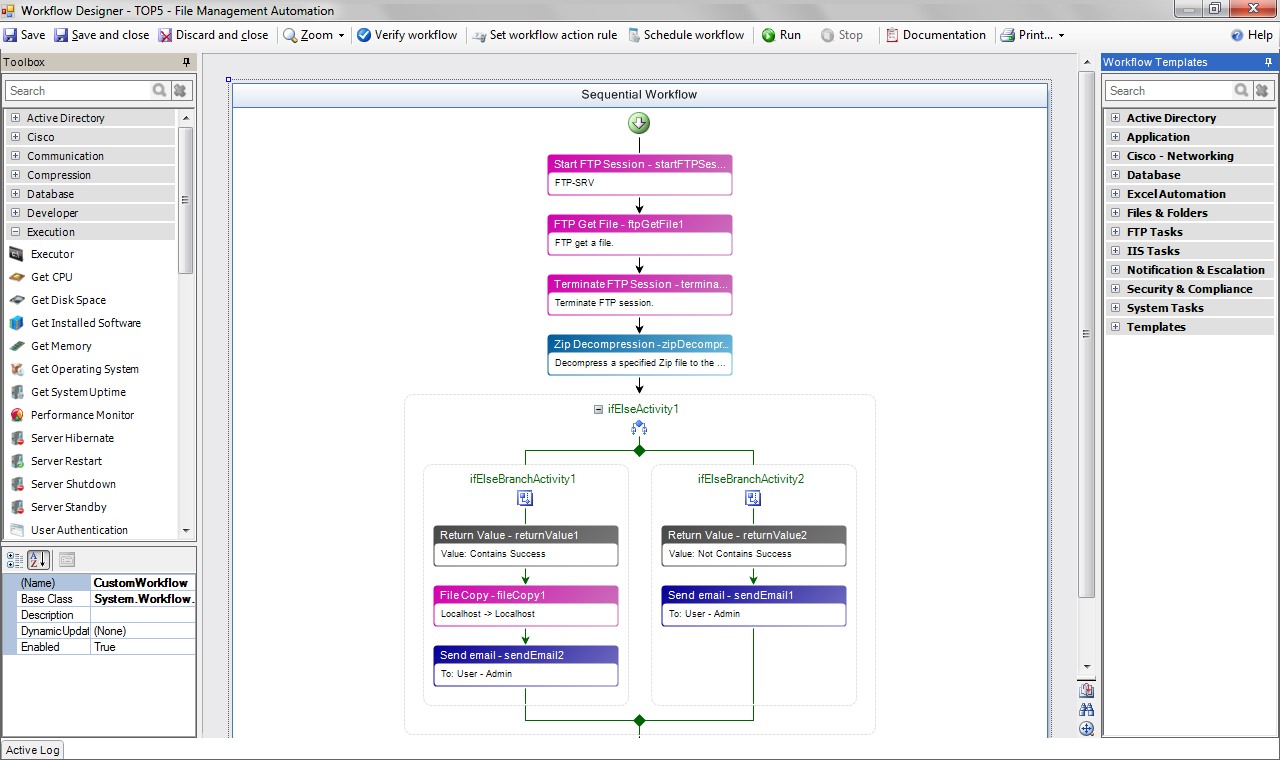The height and width of the screenshot is (760, 1280).
Task: Toggle auto-hide pin on the Toolbox panel
Action: pyautogui.click(x=186, y=62)
